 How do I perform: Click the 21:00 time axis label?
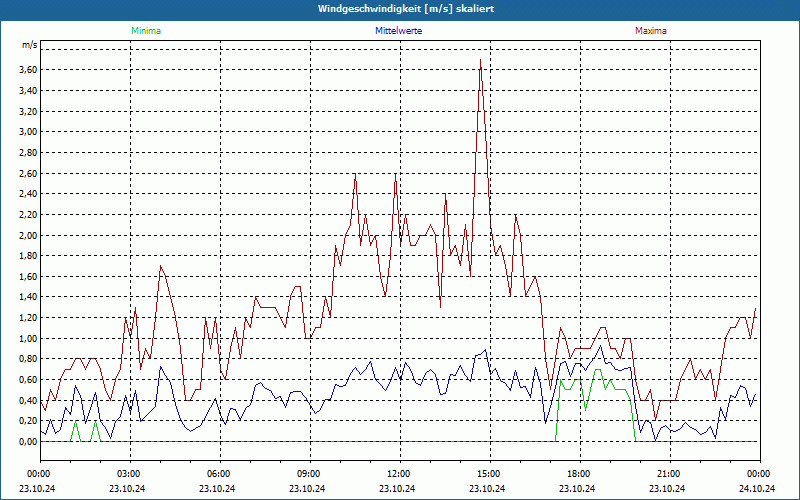coord(669,474)
